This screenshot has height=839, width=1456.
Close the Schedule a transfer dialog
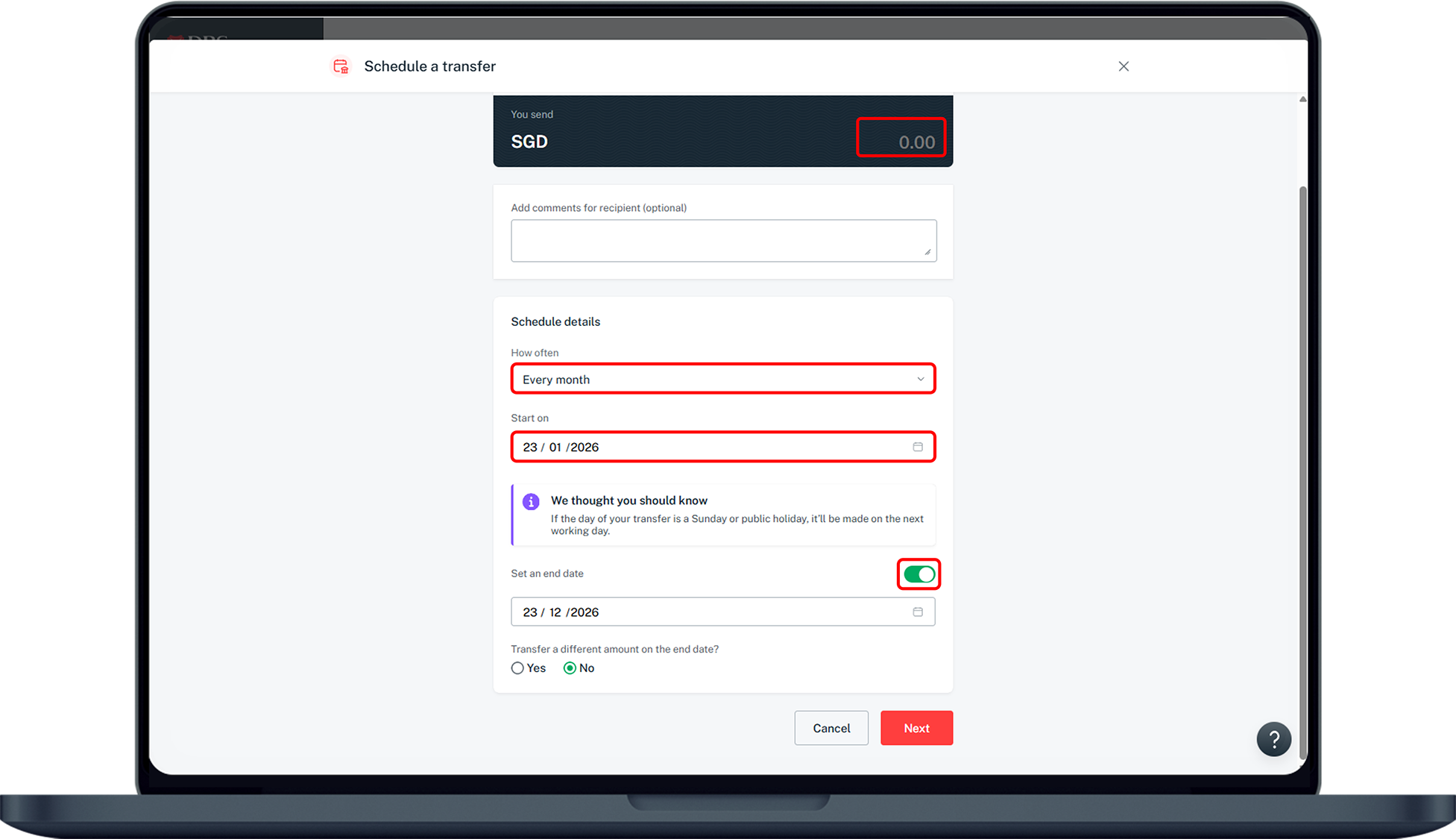click(x=1123, y=66)
